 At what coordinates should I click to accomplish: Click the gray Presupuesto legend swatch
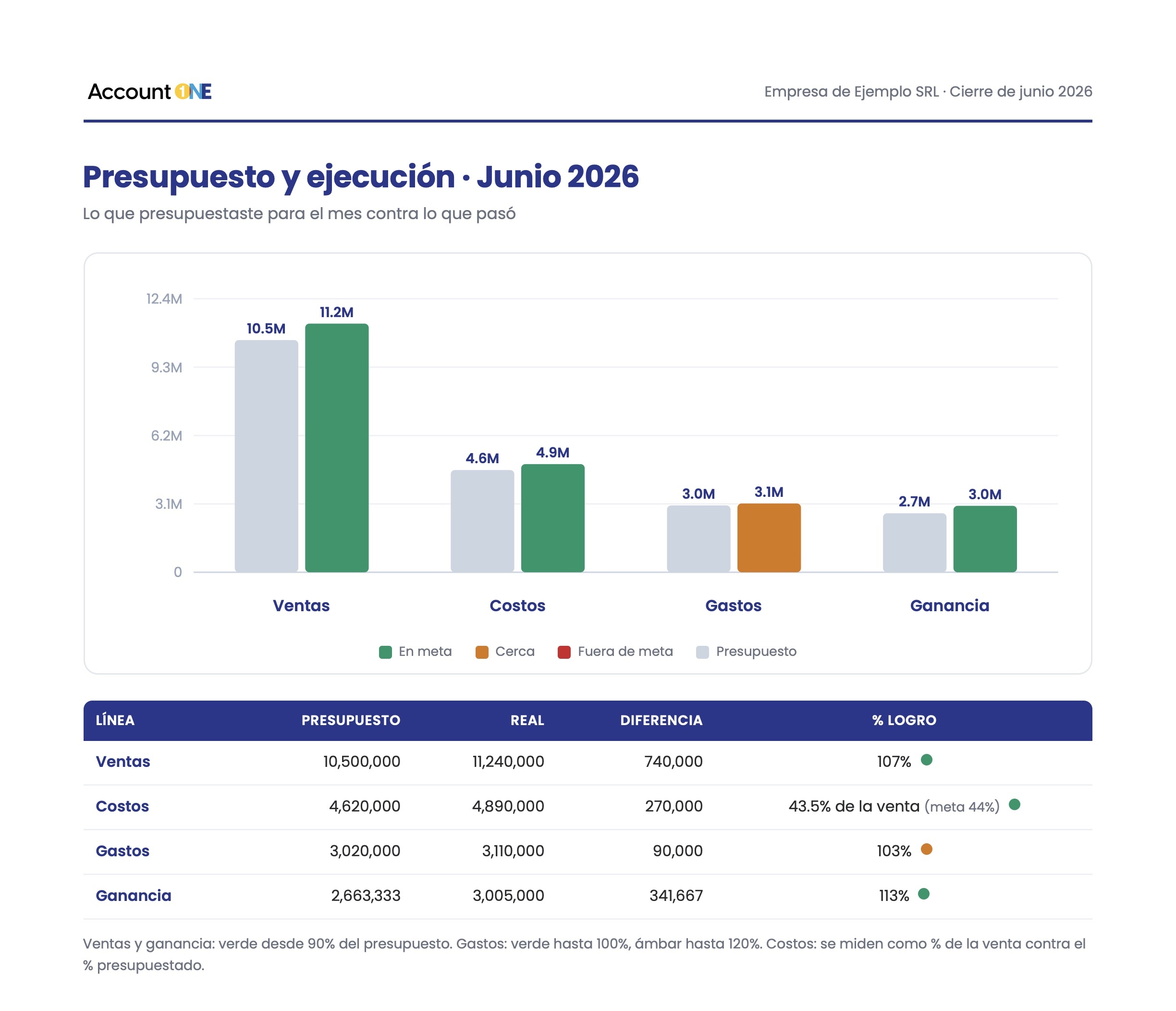tap(703, 652)
